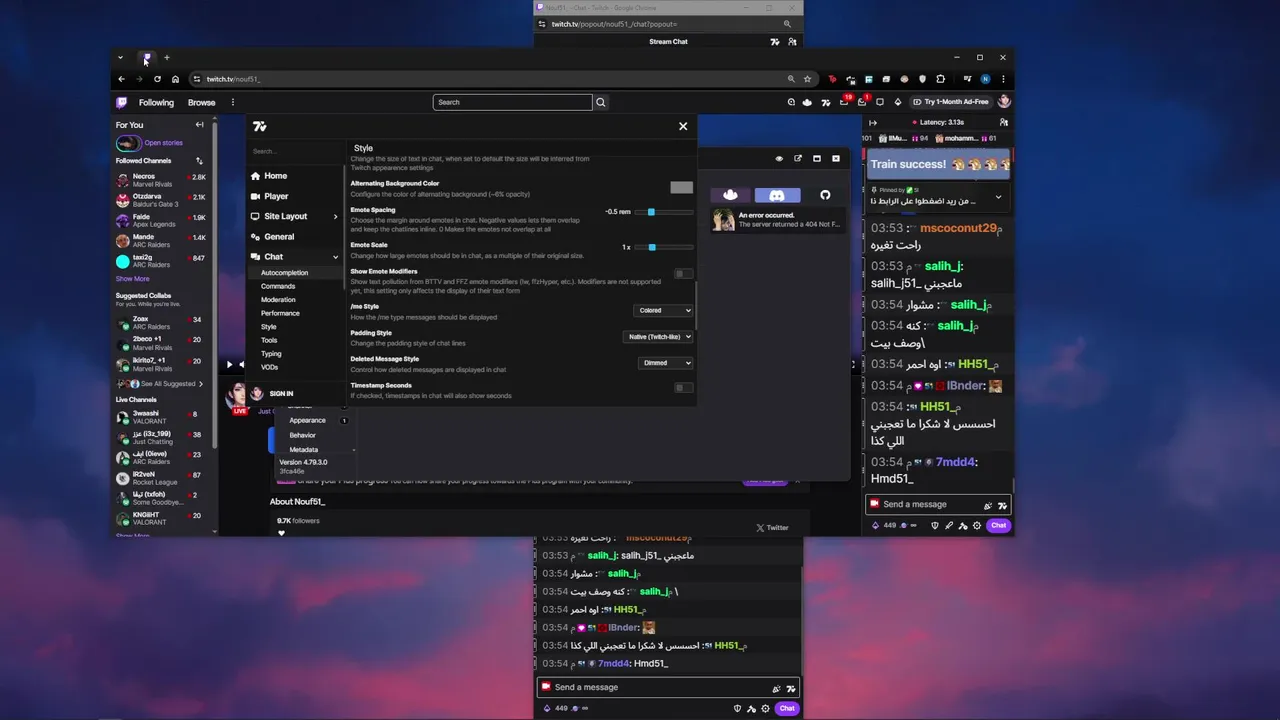This screenshot has height=720, width=1280.
Task: Open the Following tab
Action: point(156,102)
